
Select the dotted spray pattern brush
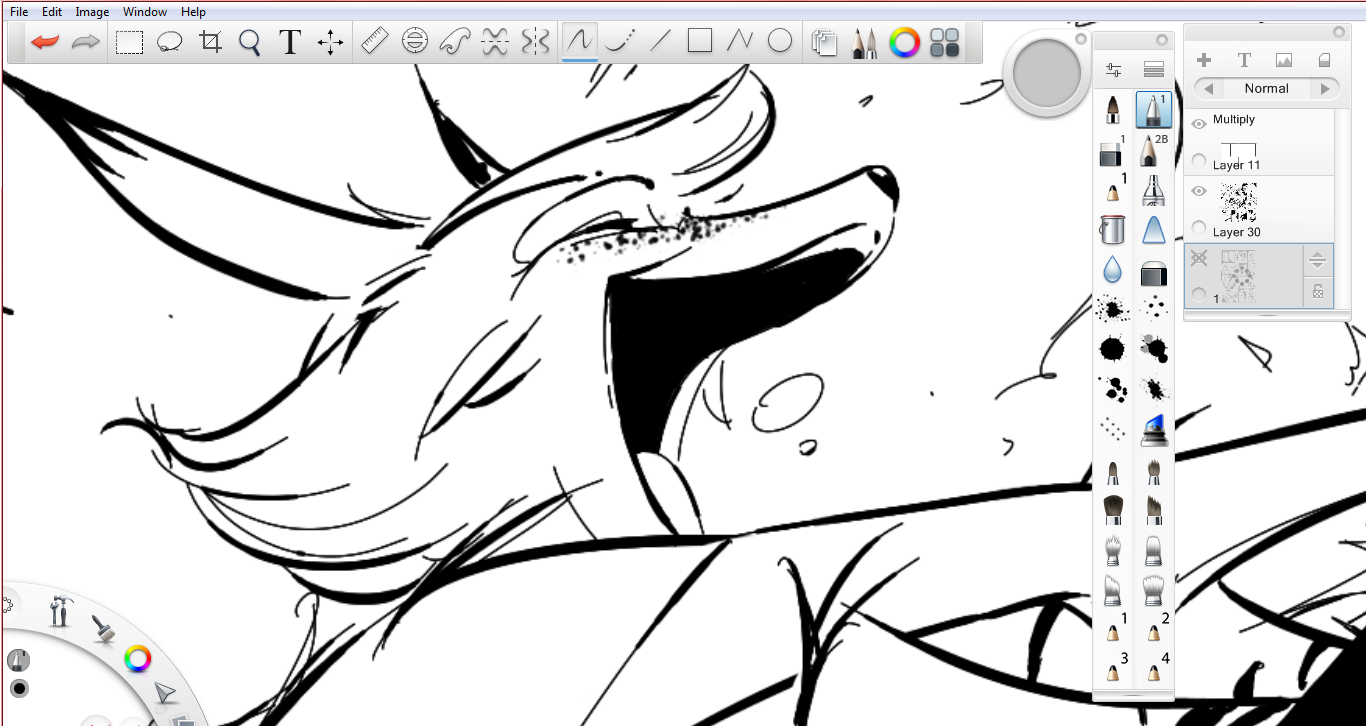pos(1112,430)
